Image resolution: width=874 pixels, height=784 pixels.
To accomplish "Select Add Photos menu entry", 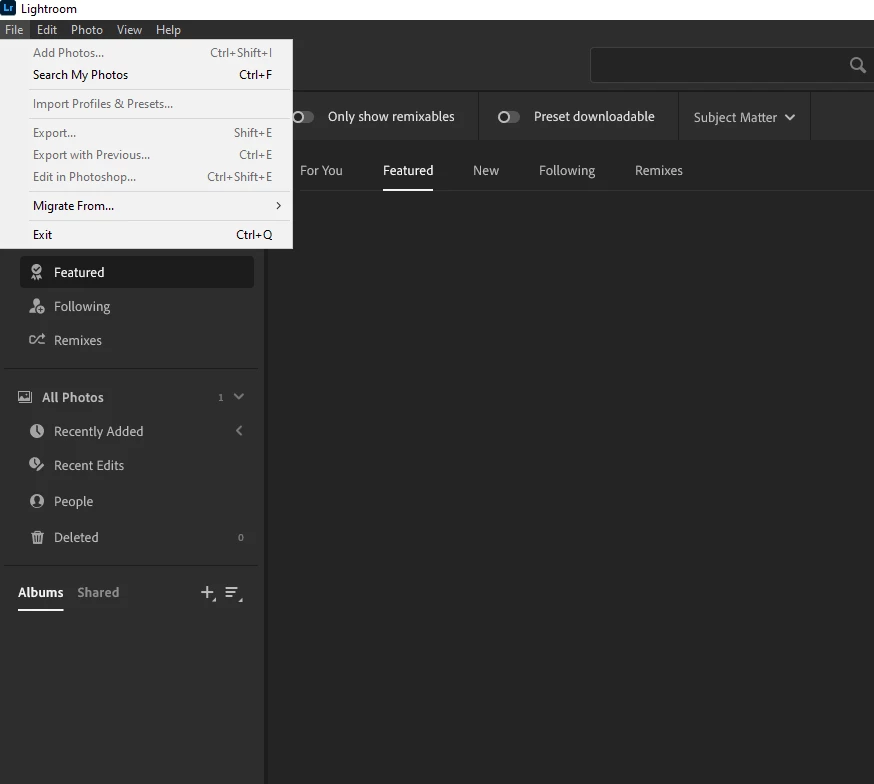I will click(146, 53).
